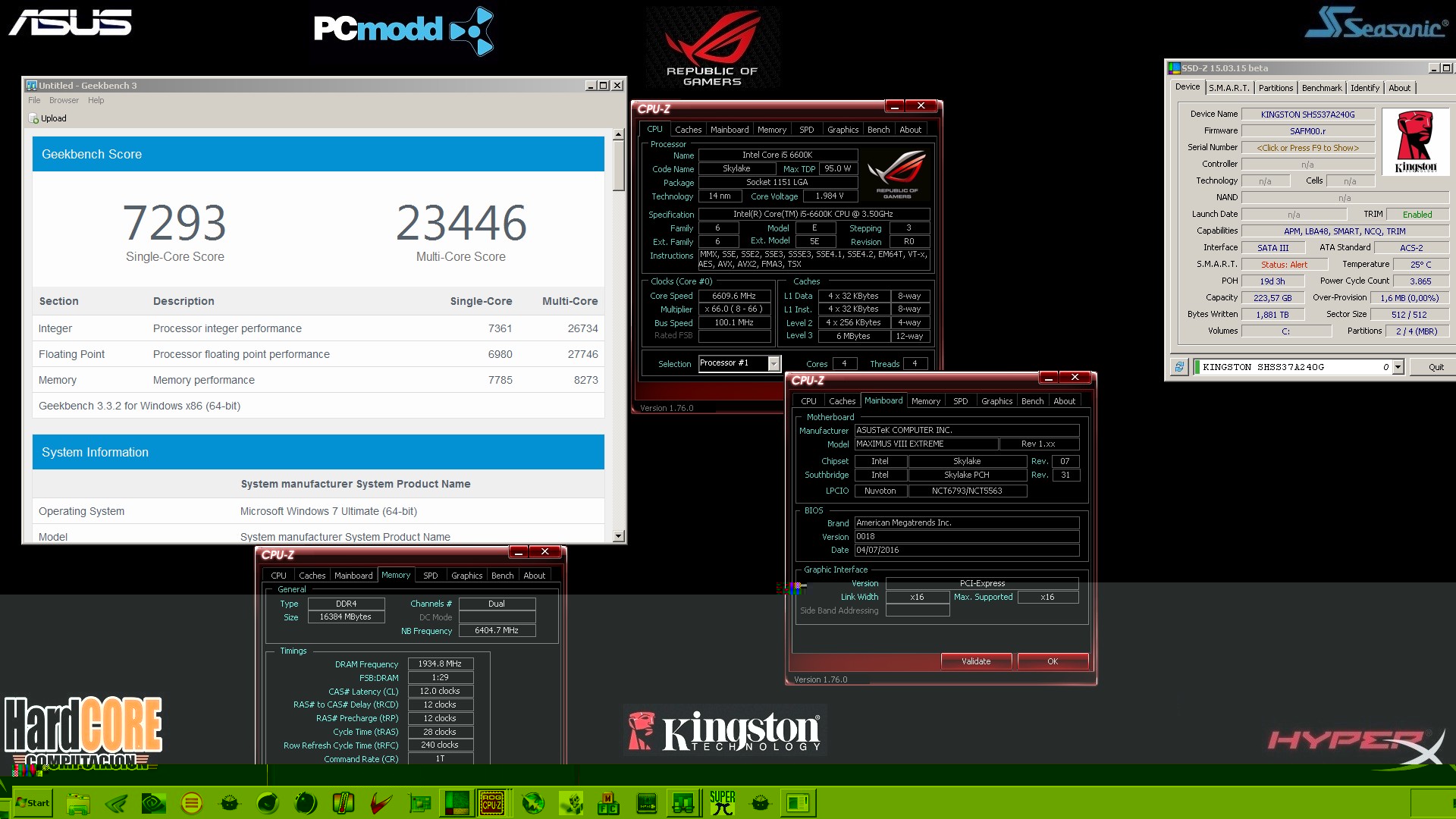Open Graphics tab in Memory CPU-Z window
Image resolution: width=1456 pixels, height=819 pixels.
click(x=466, y=576)
